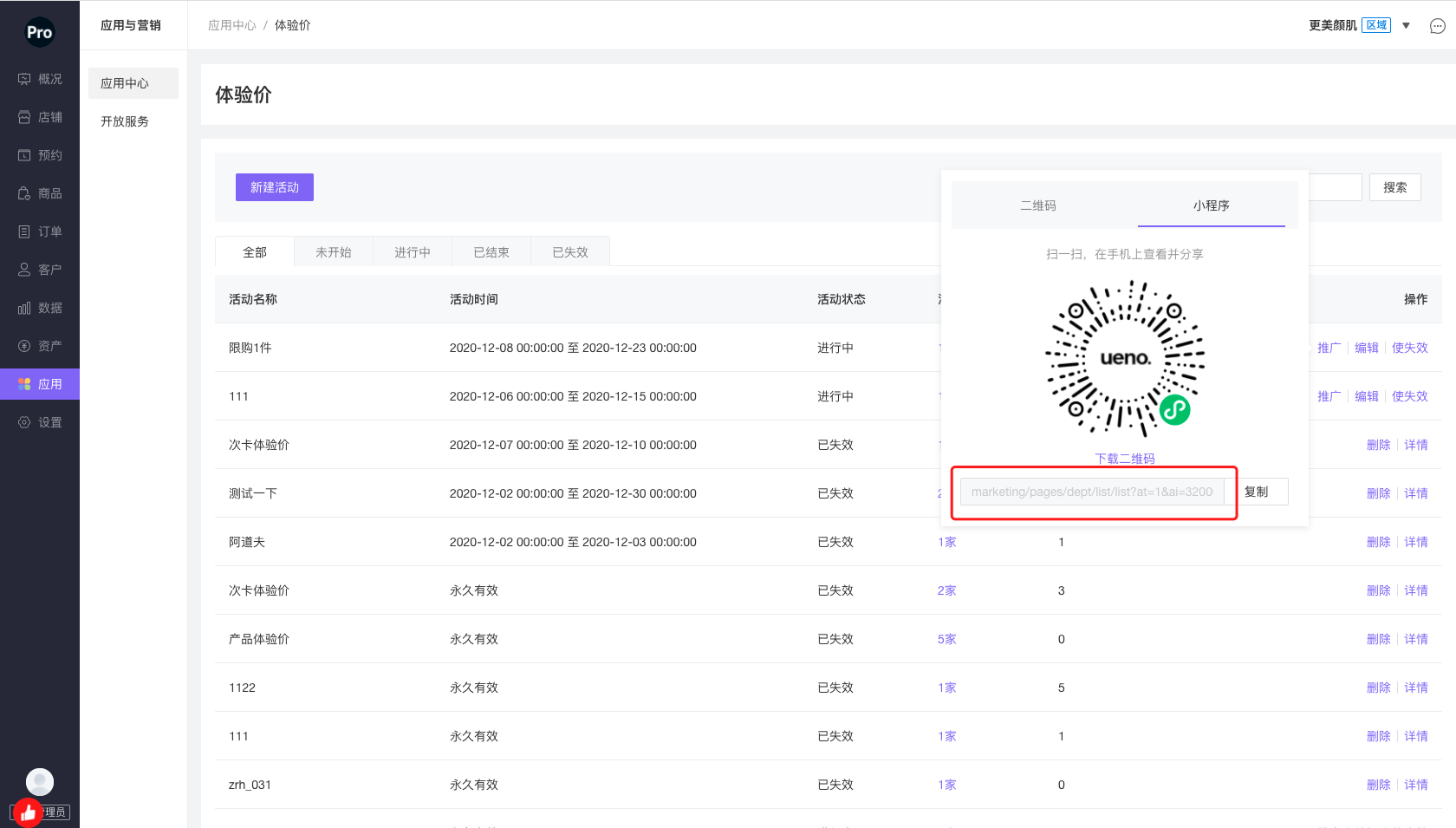Viewport: 1456px width, 828px height.
Task: Click the 测试一下 activity name
Action: pyautogui.click(x=253, y=493)
